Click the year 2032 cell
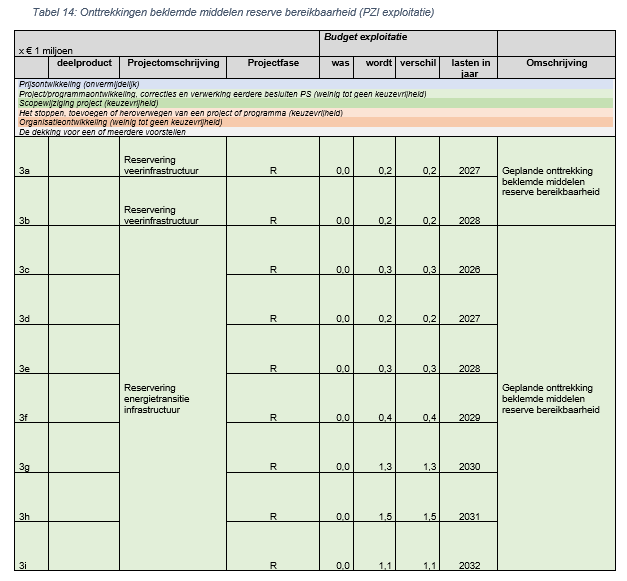This screenshot has width=627, height=581. tap(467, 566)
